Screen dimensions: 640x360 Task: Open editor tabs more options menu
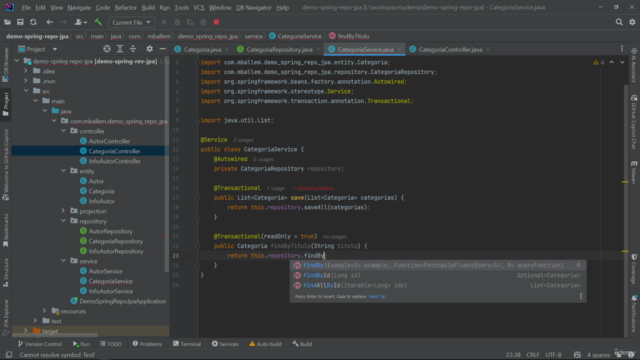click(622, 49)
